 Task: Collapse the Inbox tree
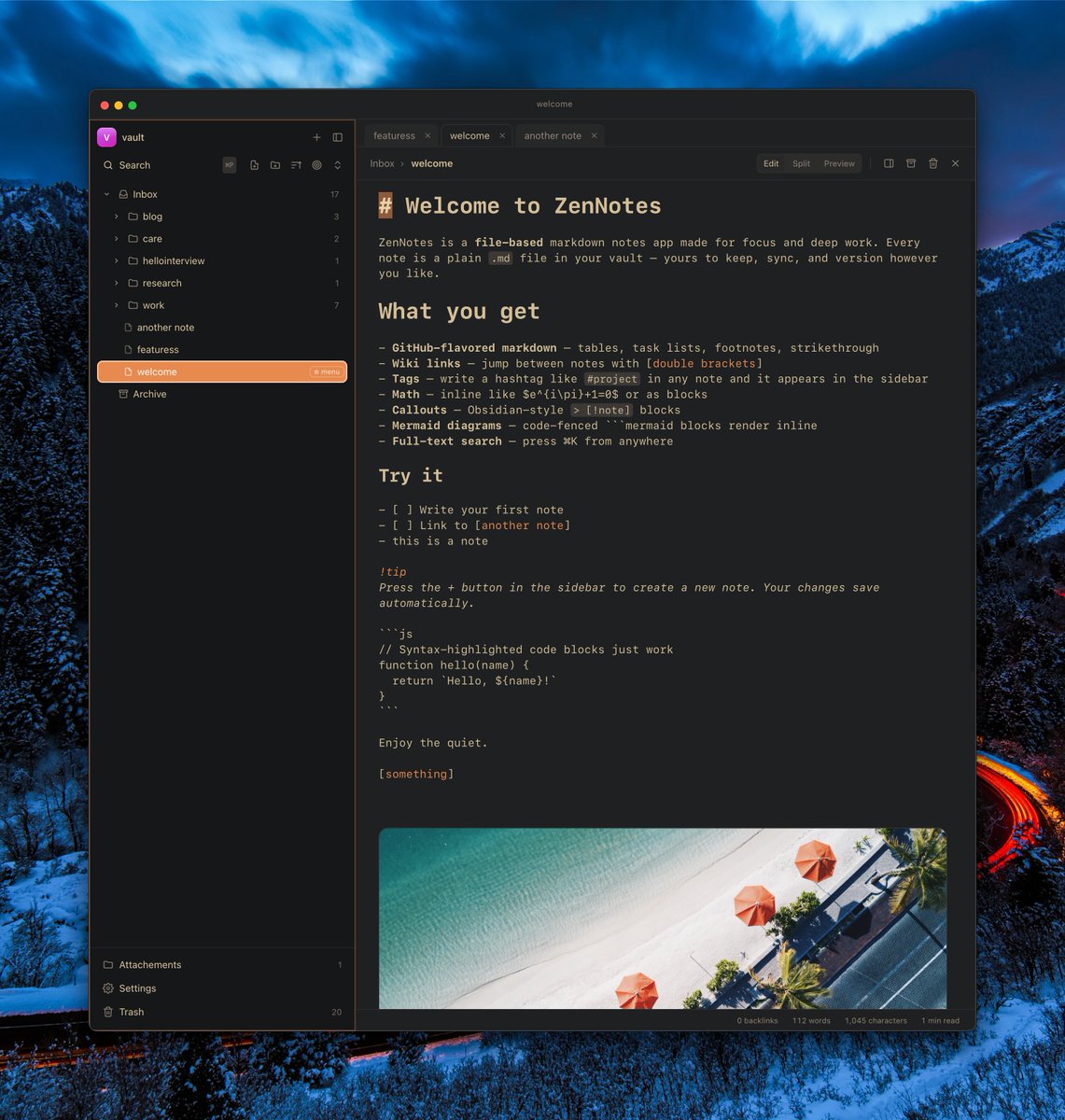[106, 194]
